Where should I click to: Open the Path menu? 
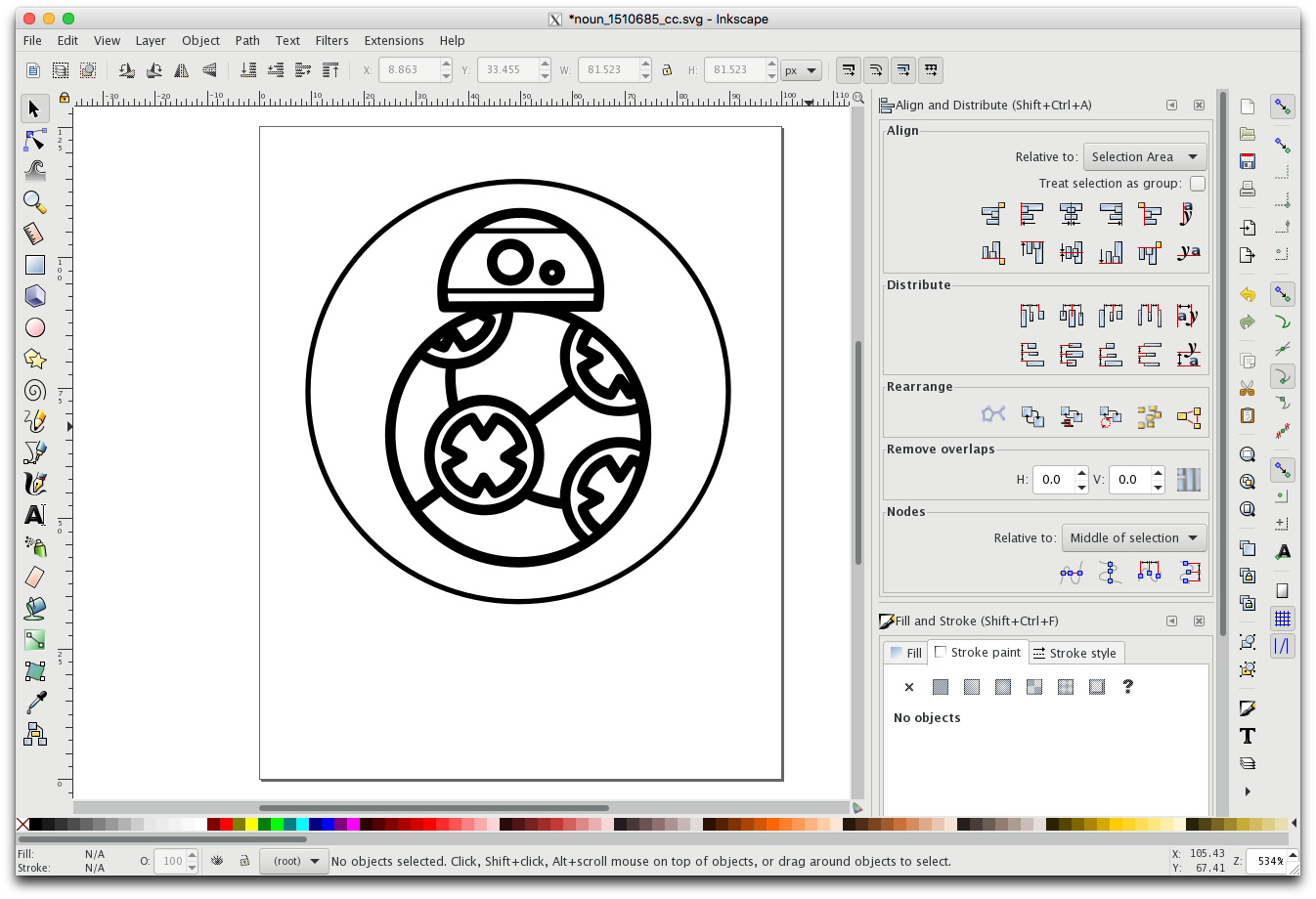pos(247,40)
